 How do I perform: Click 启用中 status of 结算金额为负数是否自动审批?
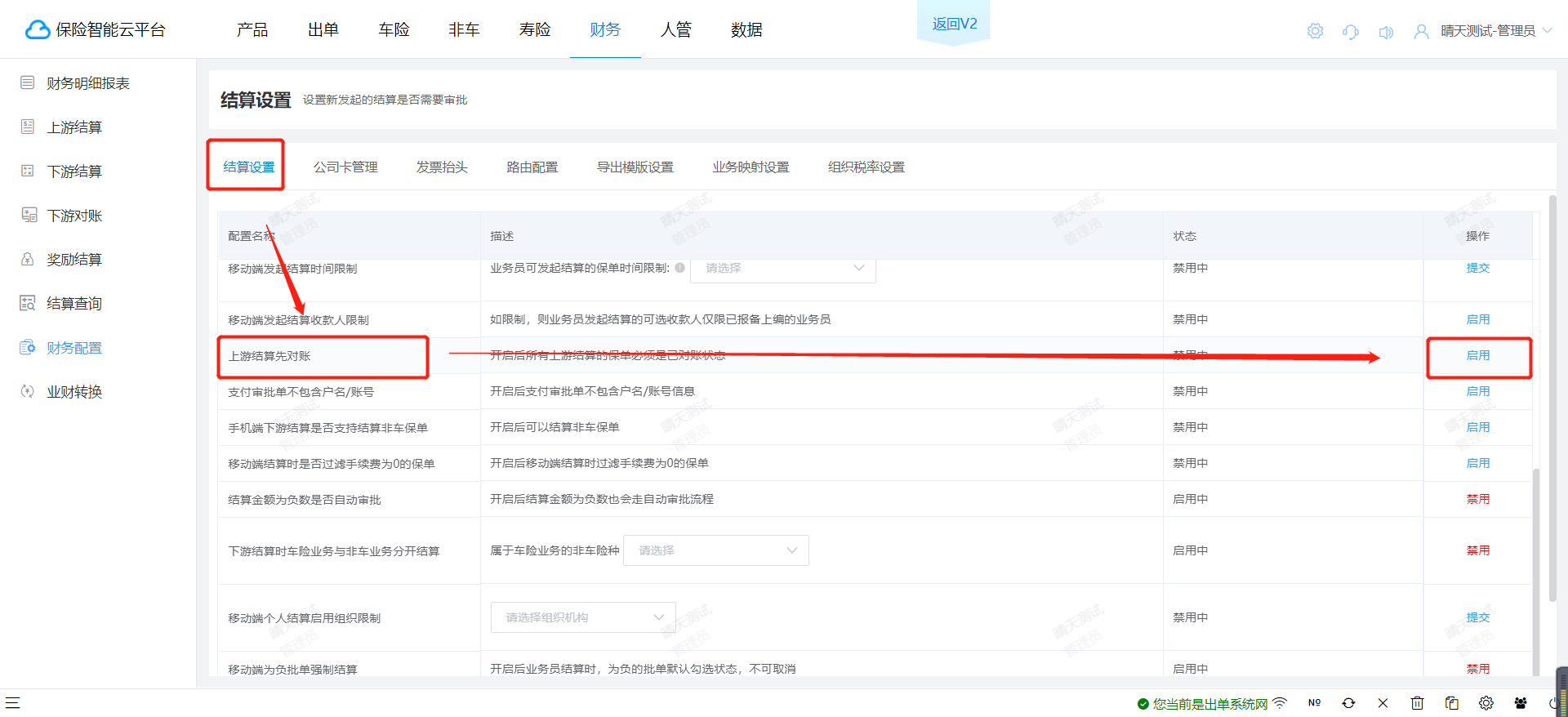pyautogui.click(x=1191, y=499)
